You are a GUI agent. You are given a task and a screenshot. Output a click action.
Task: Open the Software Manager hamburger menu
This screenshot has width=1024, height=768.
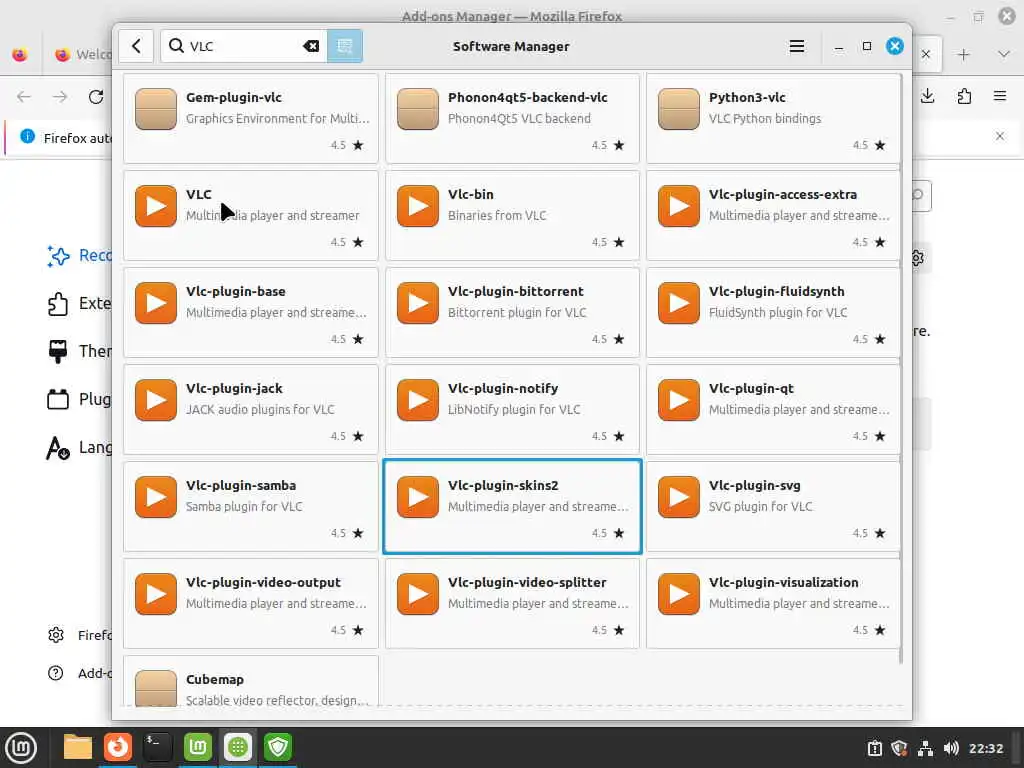click(x=797, y=46)
